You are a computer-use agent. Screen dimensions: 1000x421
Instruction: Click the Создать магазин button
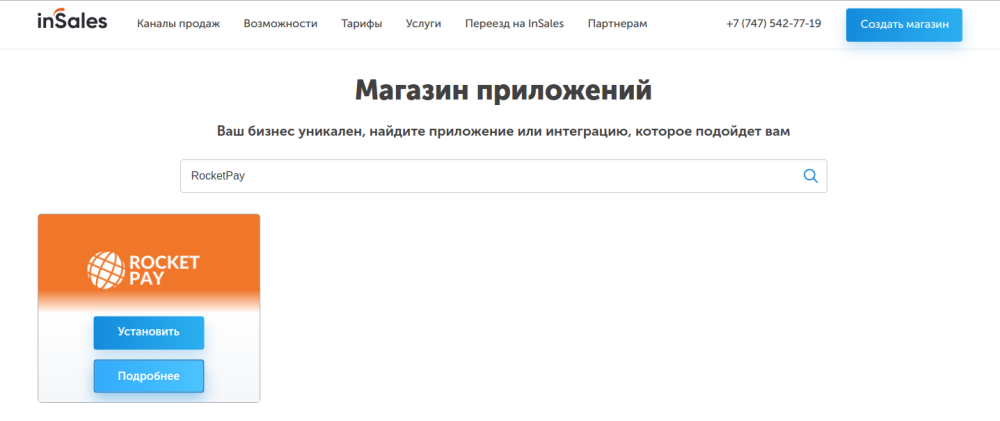[x=904, y=25]
